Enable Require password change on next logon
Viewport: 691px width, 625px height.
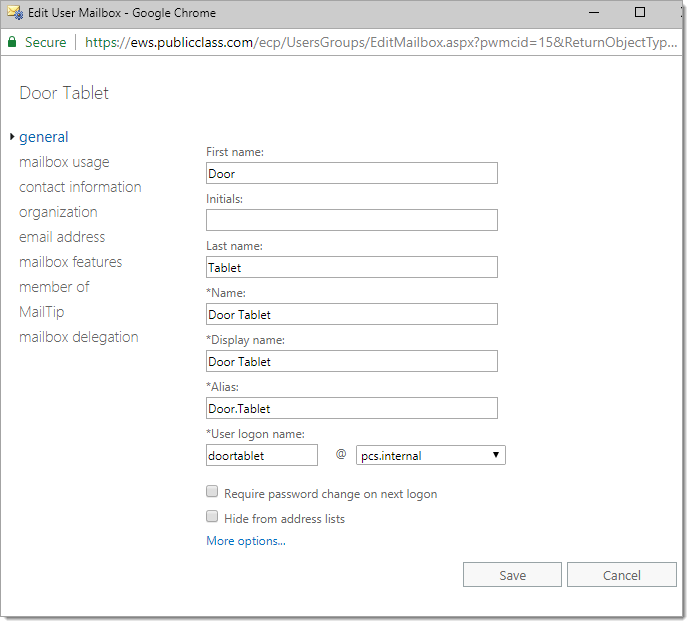[x=212, y=492]
